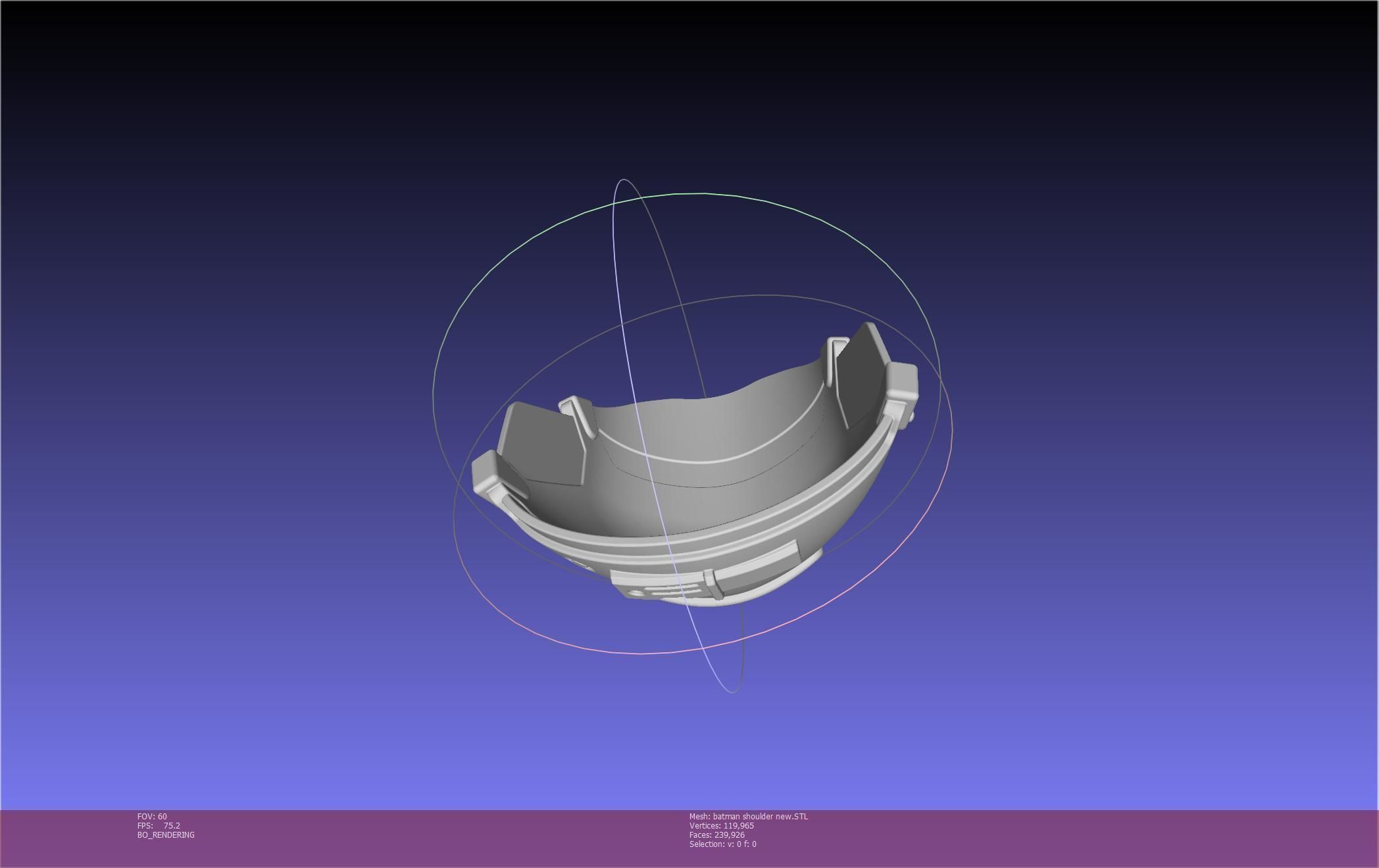Click the 'BO_RENDERING' label
This screenshot has height=868, width=1379.
166,835
